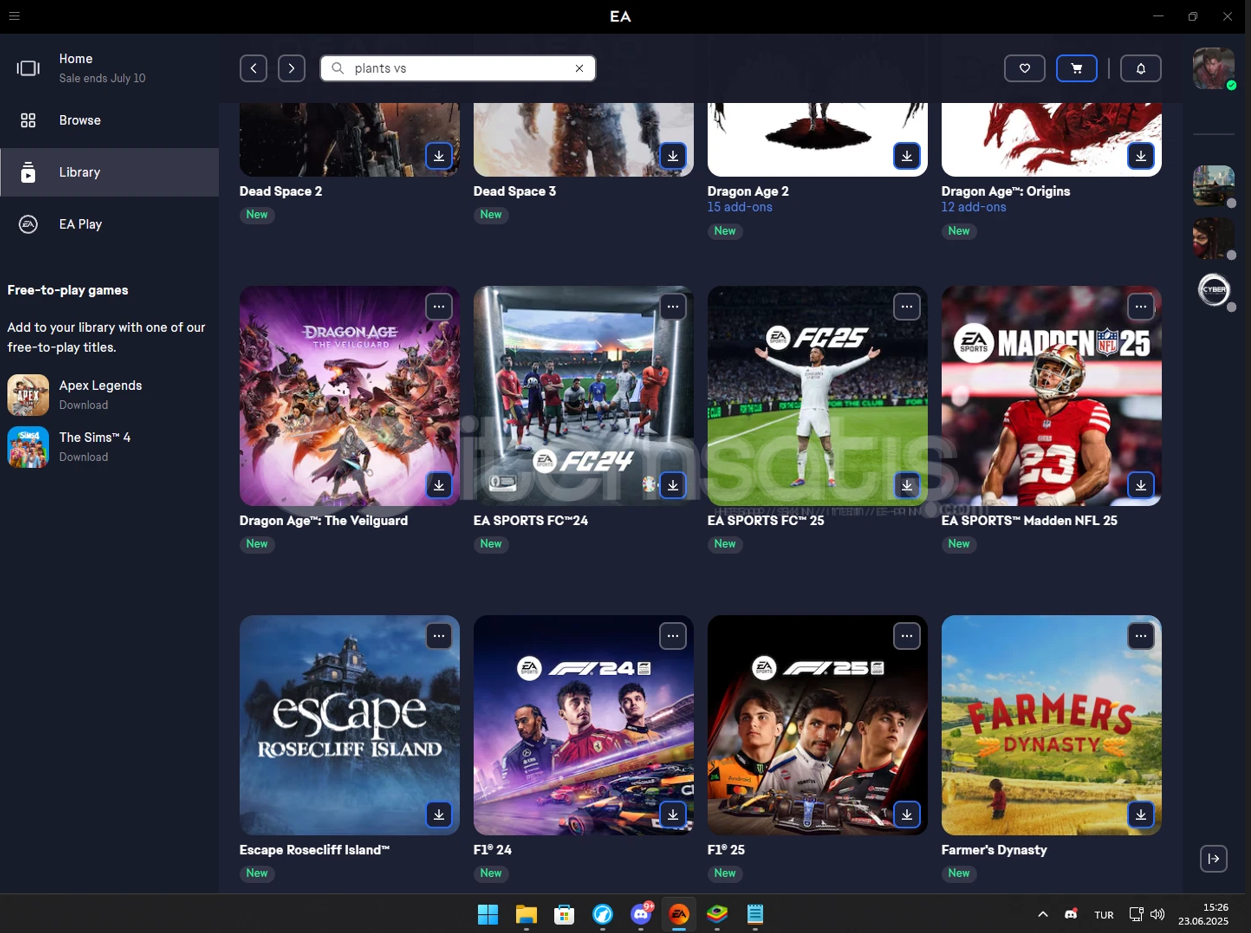
Task: Open more options for Farmer's Dynasty
Action: point(1141,635)
